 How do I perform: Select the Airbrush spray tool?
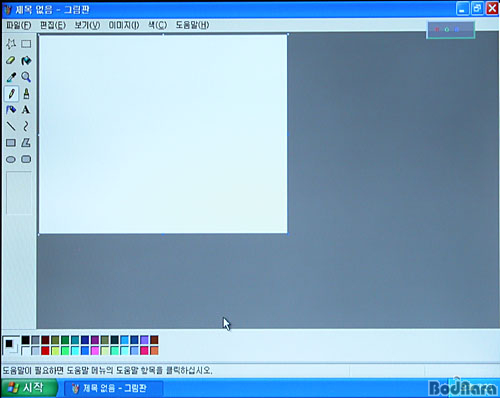click(11, 110)
